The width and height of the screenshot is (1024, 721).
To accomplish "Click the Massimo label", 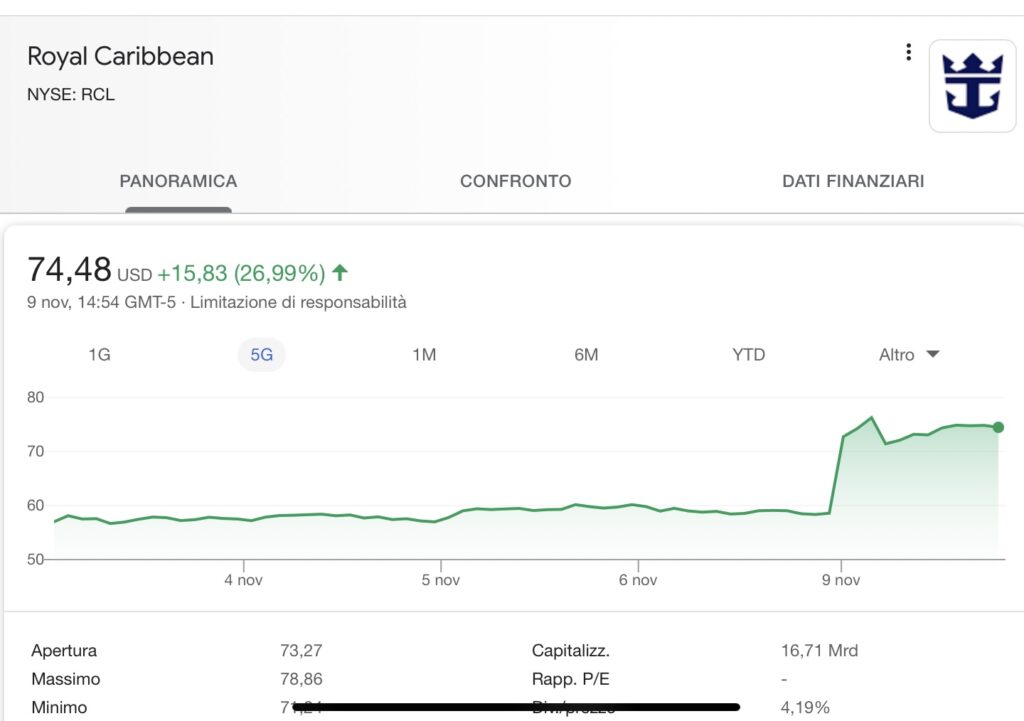I will point(66,679).
